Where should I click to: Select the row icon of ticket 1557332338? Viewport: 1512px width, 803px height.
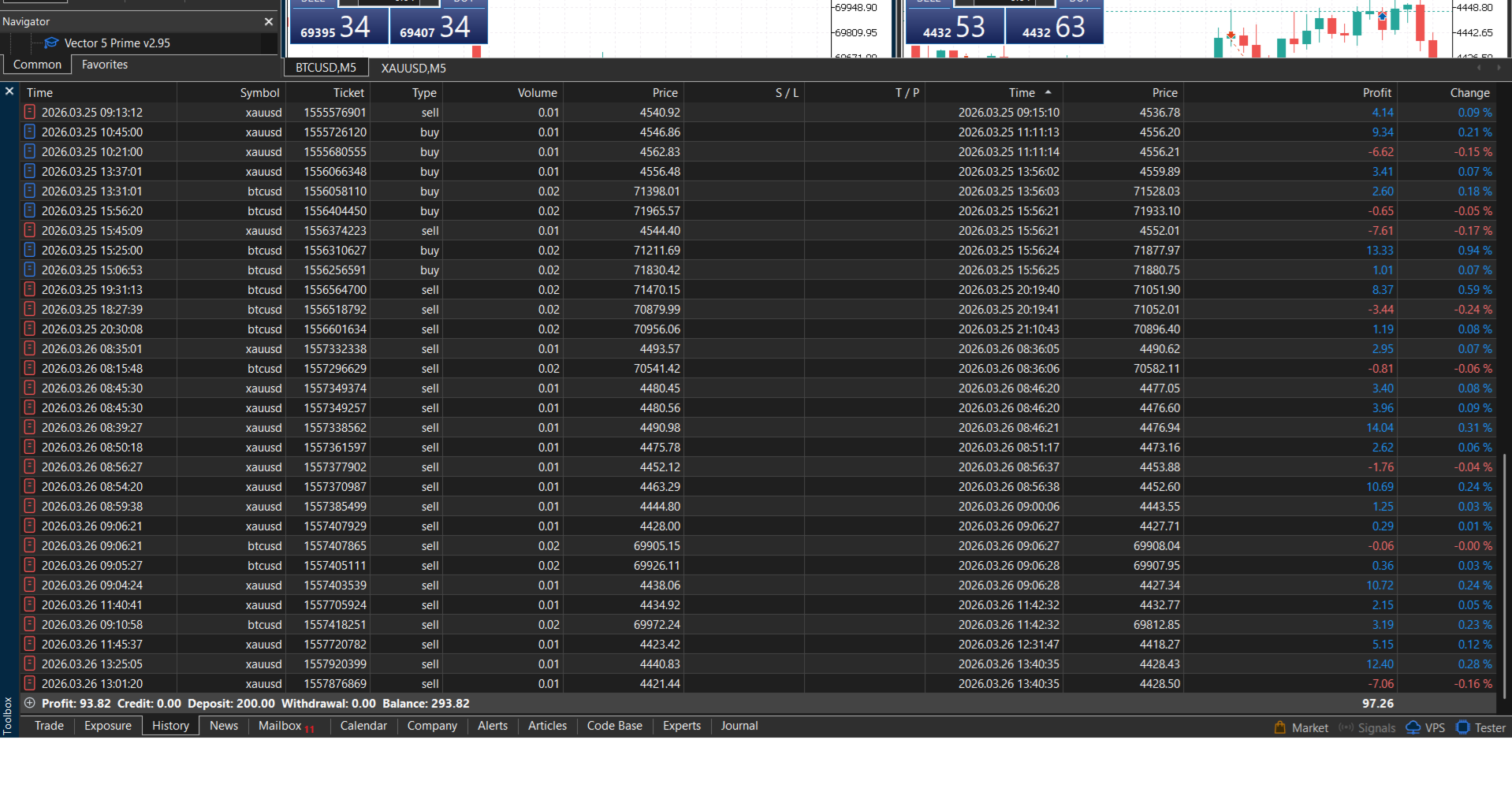tap(30, 348)
